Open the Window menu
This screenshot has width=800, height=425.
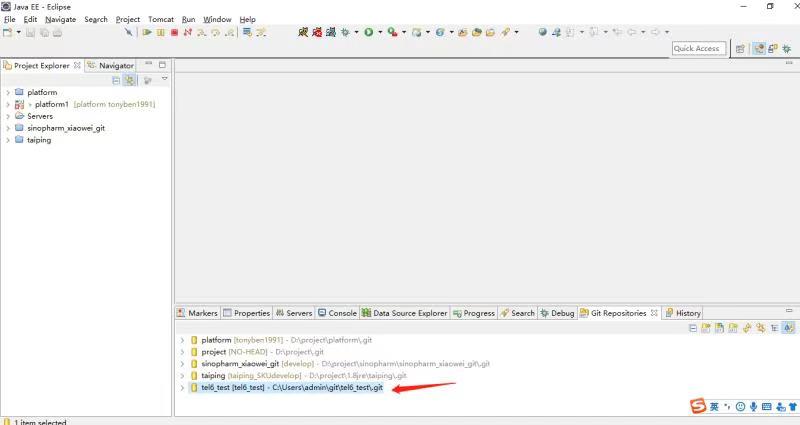click(x=217, y=19)
